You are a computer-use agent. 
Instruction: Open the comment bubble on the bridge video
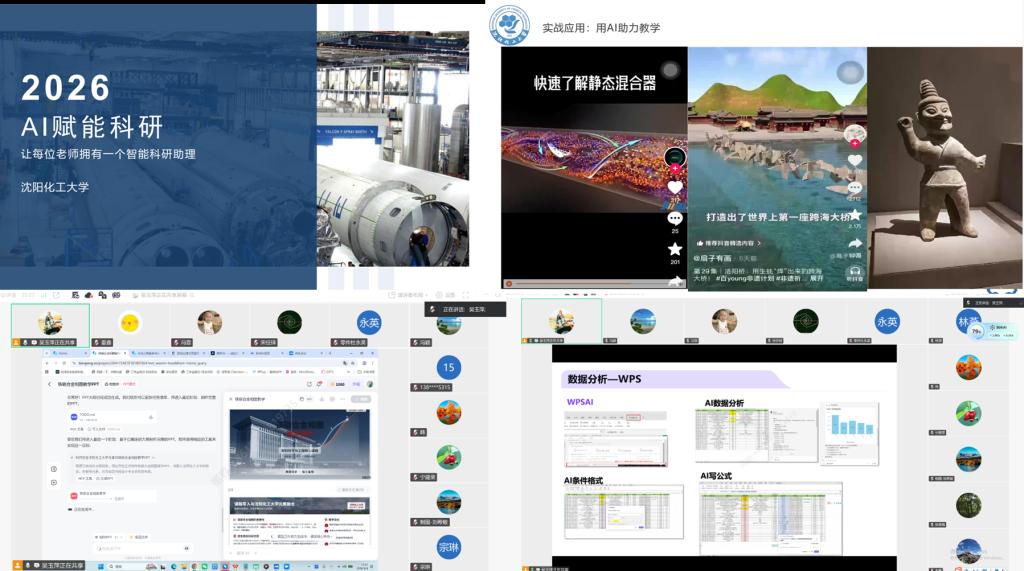click(854, 188)
